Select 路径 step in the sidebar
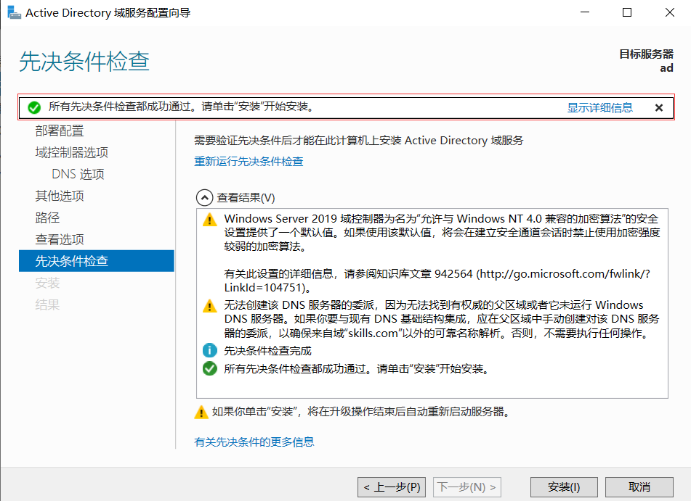Viewport: 691px width, 501px height. click(x=48, y=218)
